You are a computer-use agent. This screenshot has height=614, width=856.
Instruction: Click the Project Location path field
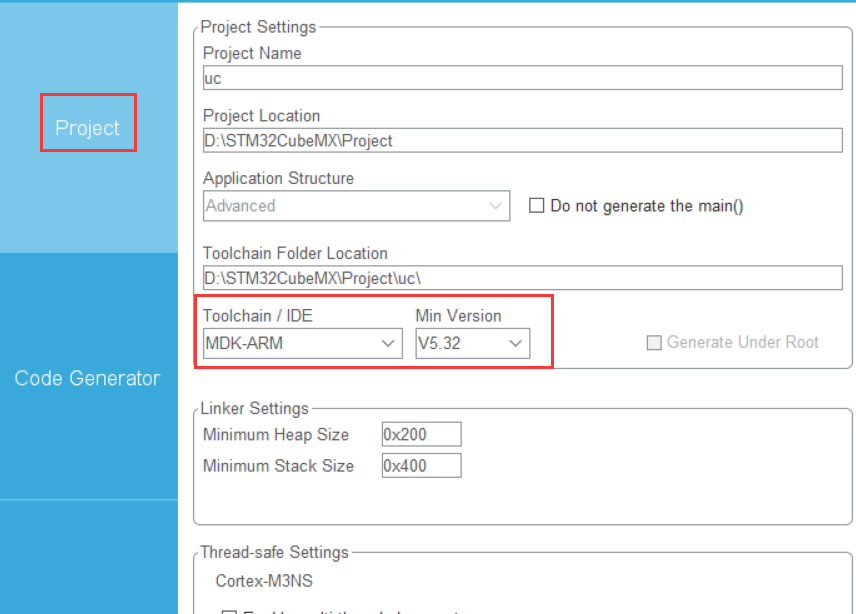tap(522, 141)
